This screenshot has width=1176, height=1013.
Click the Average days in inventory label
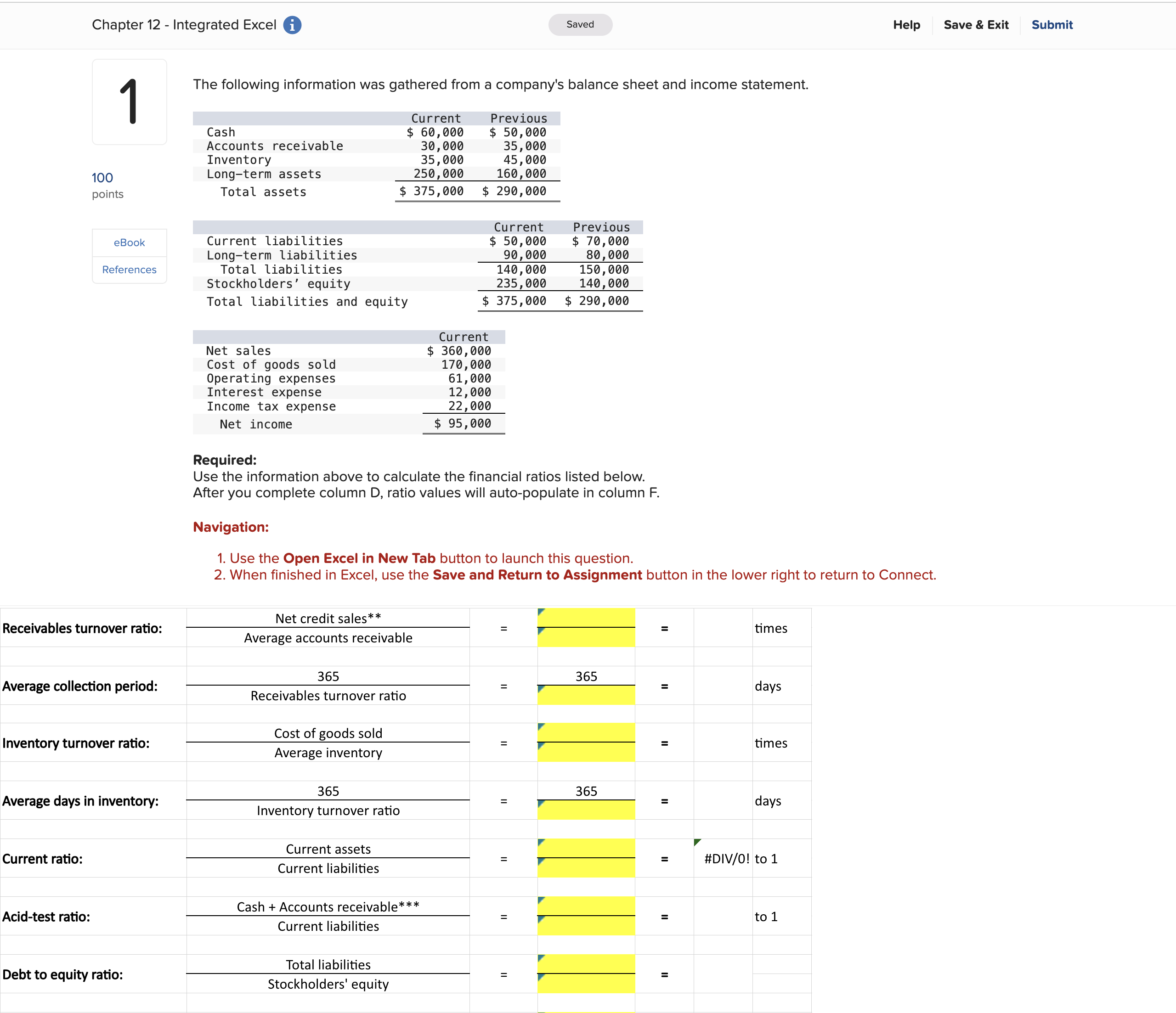[x=80, y=801]
